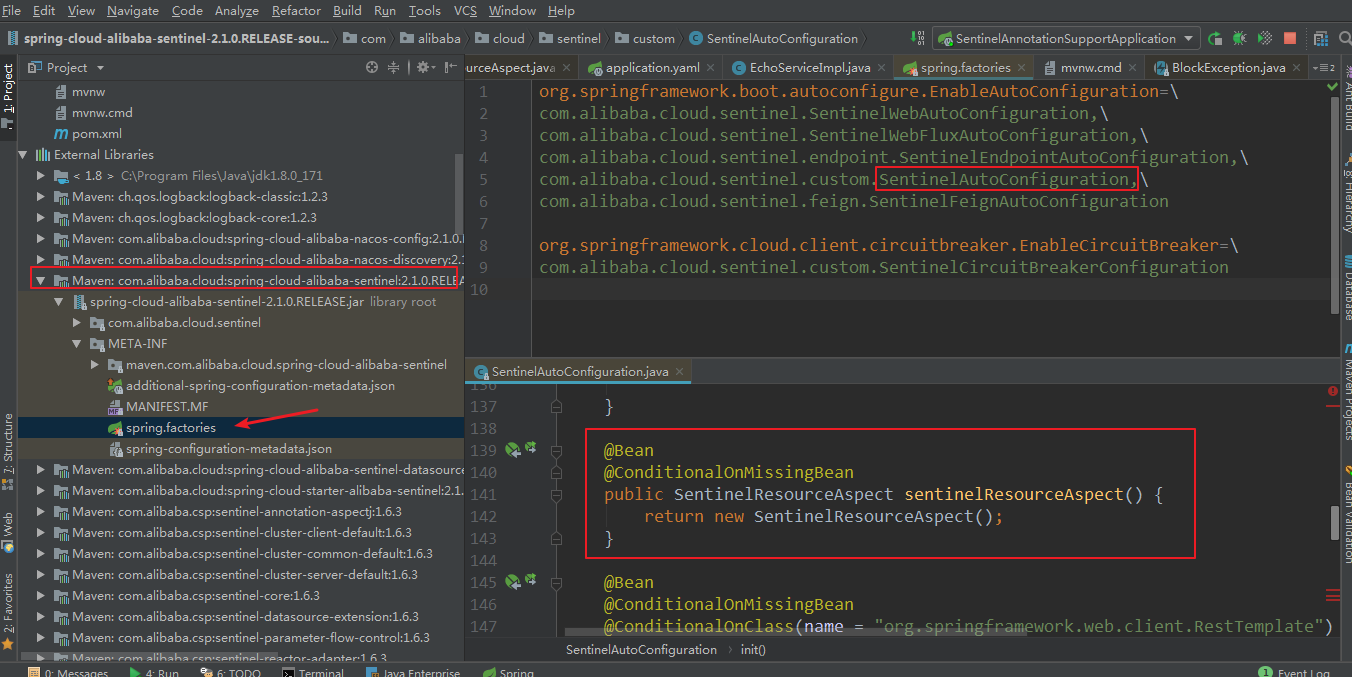The image size is (1352, 677).
Task: Open the Navigate menu
Action: [133, 10]
